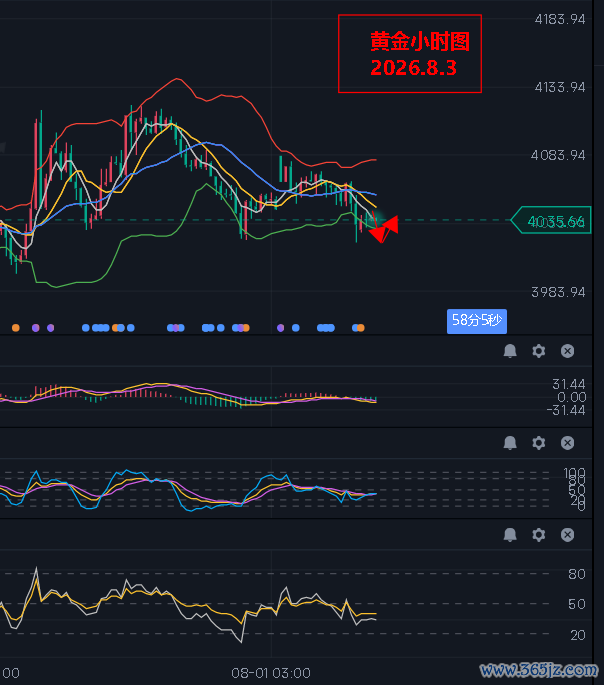Close the RSI indicator panel
This screenshot has height=685, width=604.
pos(567,535)
